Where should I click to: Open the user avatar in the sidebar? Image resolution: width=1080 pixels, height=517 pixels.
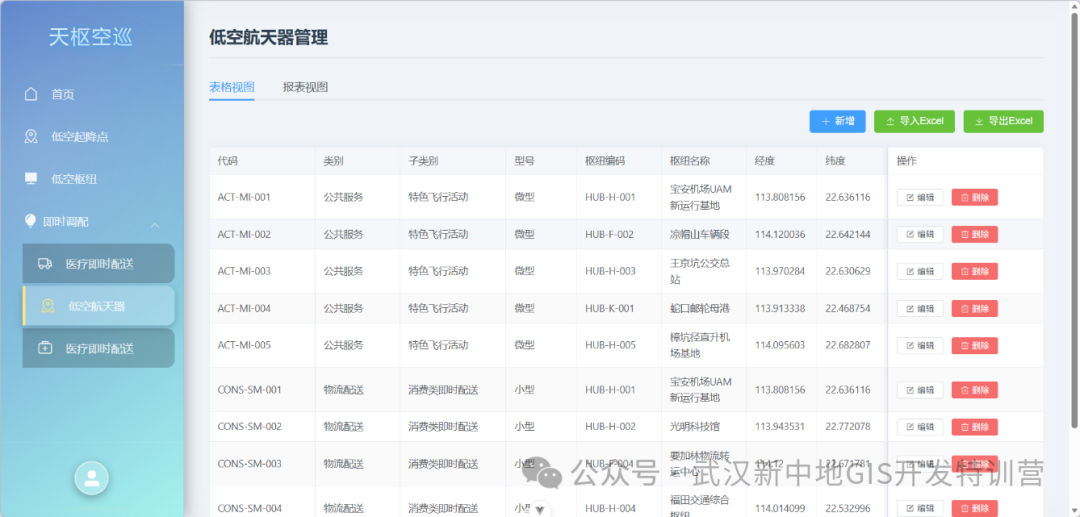coord(92,478)
